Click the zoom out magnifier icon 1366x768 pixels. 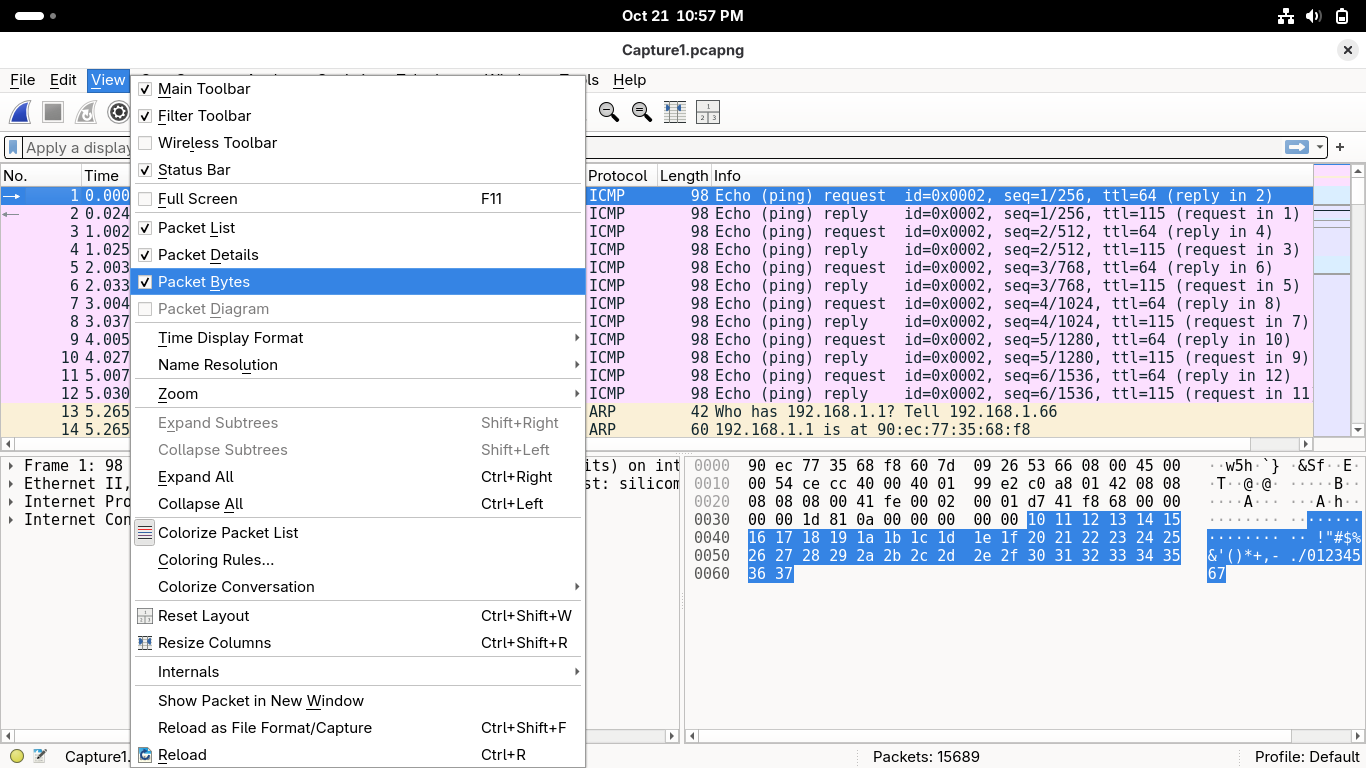(x=608, y=112)
